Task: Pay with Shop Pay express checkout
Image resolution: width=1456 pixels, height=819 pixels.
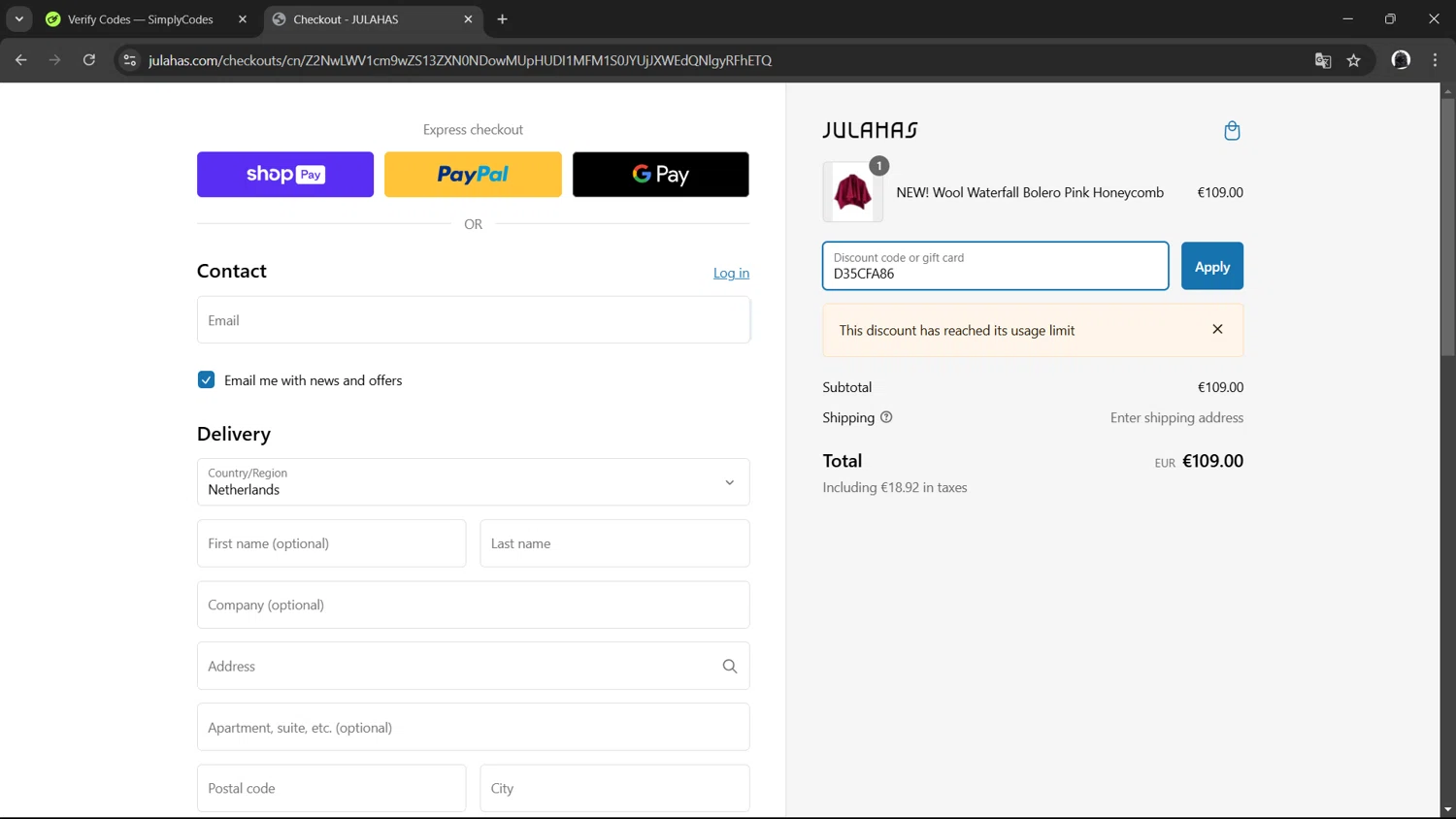Action: tap(285, 175)
